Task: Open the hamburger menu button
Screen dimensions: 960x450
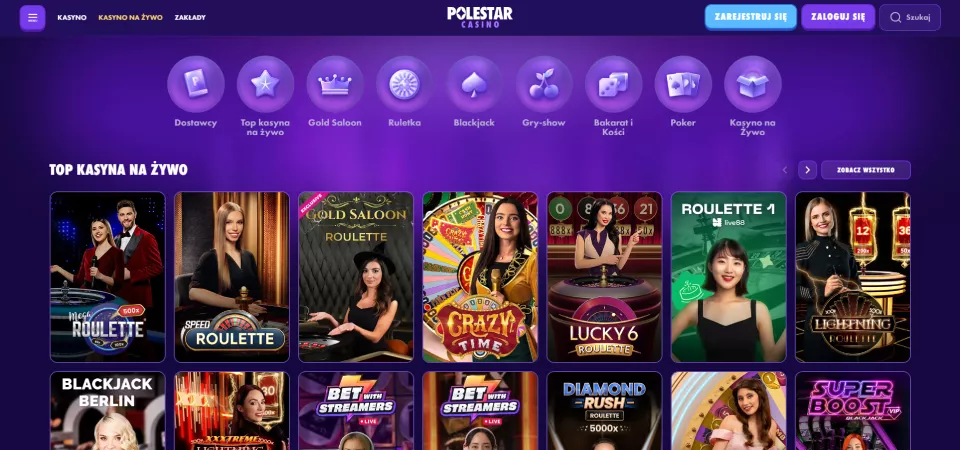Action: pos(32,18)
